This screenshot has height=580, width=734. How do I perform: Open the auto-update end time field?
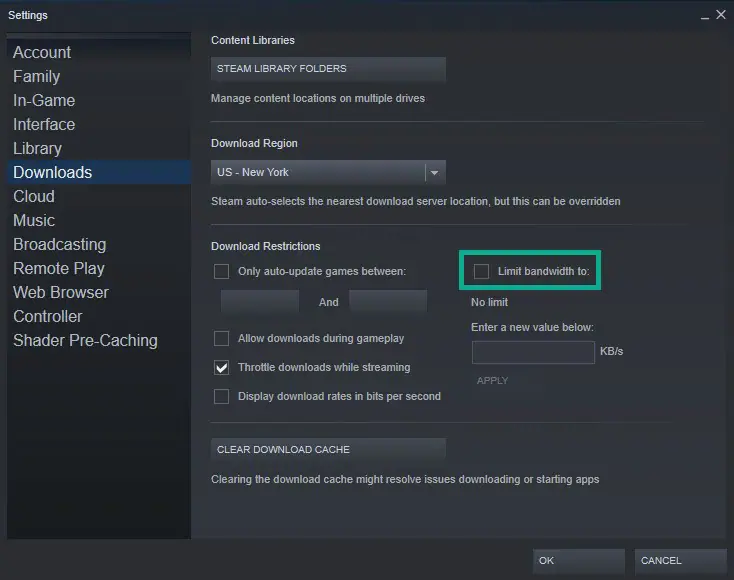[x=388, y=302]
